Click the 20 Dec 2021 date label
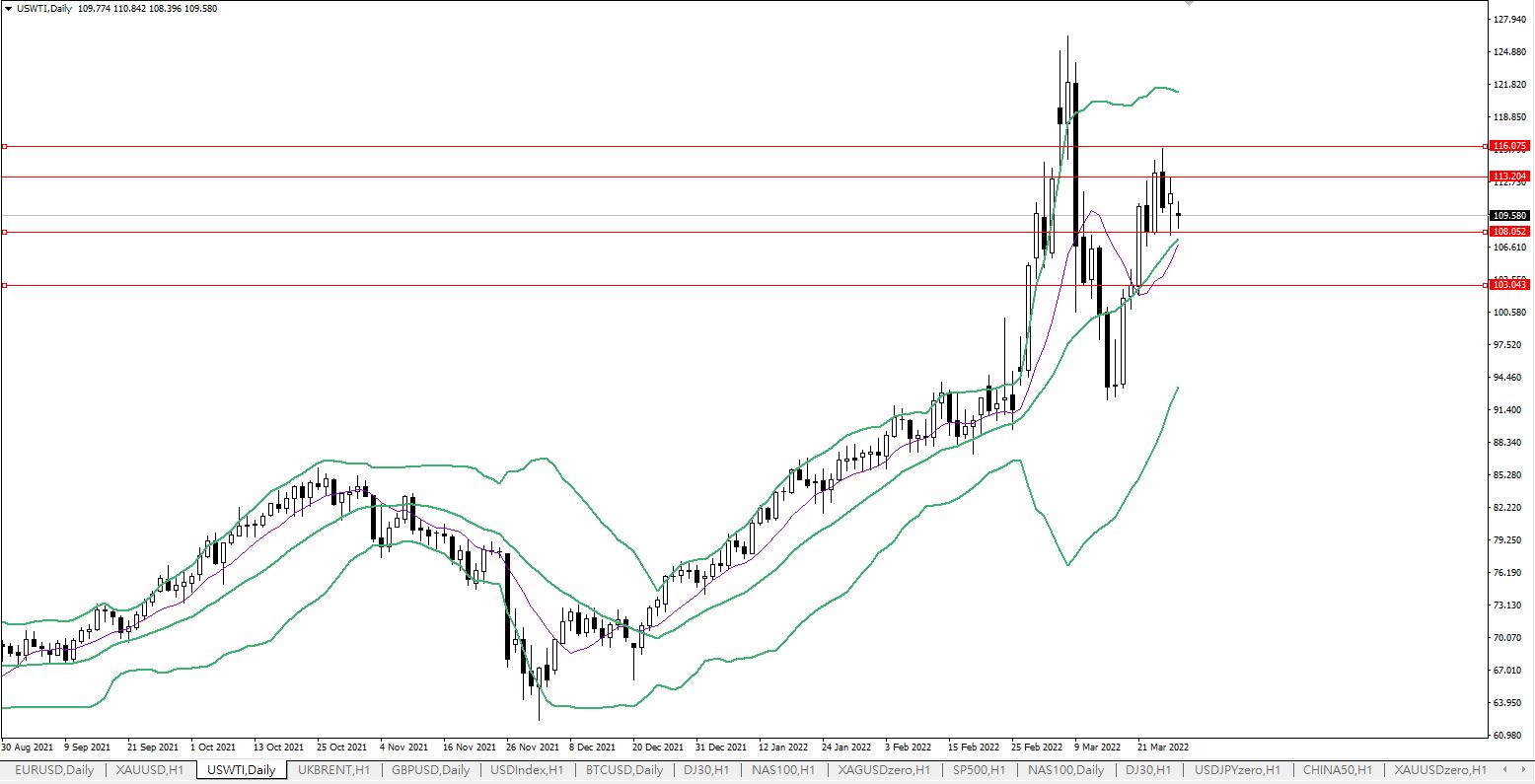Screen dimensions: 1535x784 [x=658, y=748]
